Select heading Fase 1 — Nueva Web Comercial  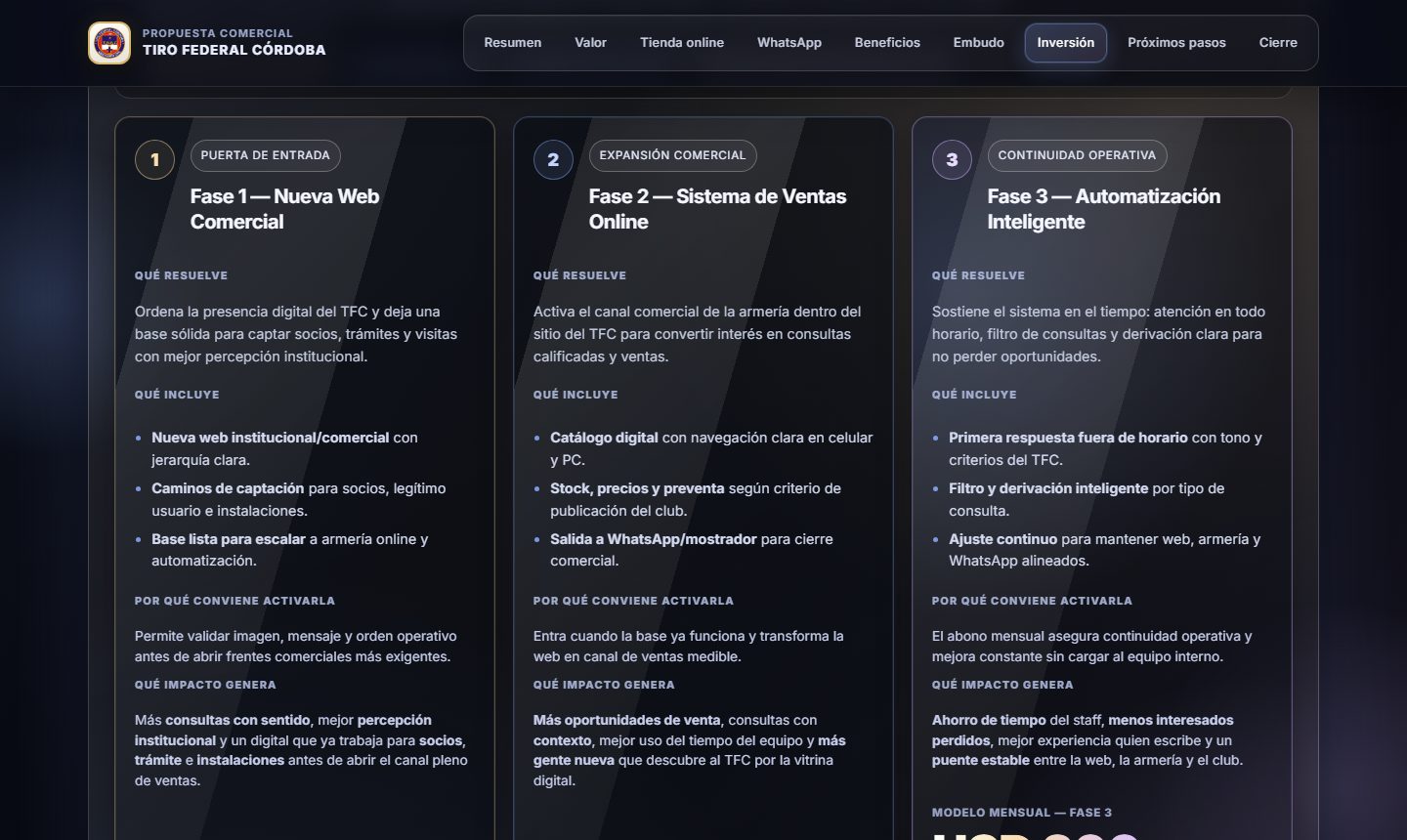pyautogui.click(x=284, y=209)
